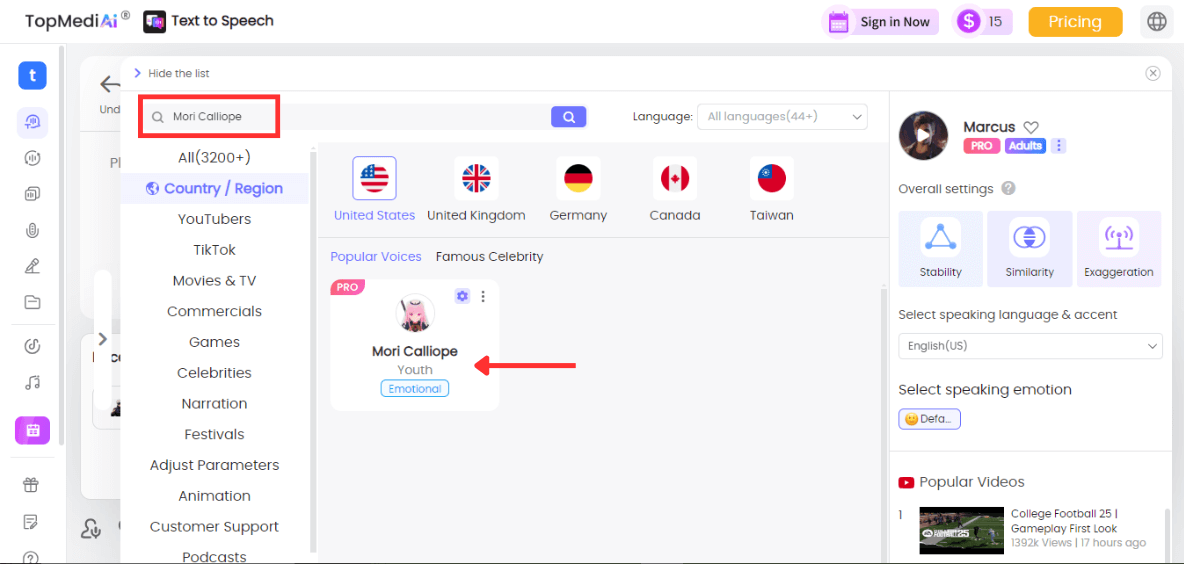
Task: Select YouTubers category in list
Action: (x=214, y=219)
